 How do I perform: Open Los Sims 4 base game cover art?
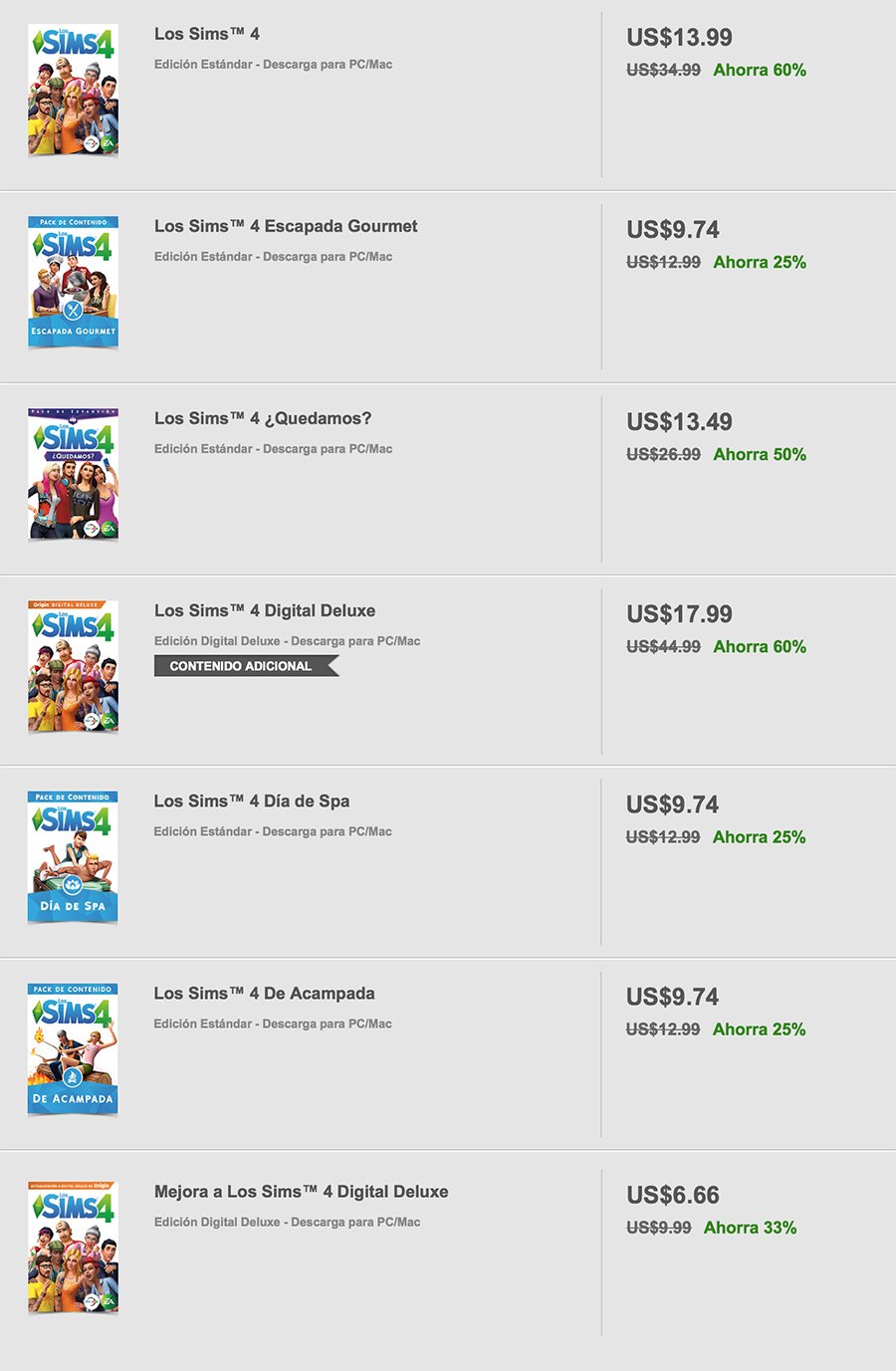(x=73, y=91)
